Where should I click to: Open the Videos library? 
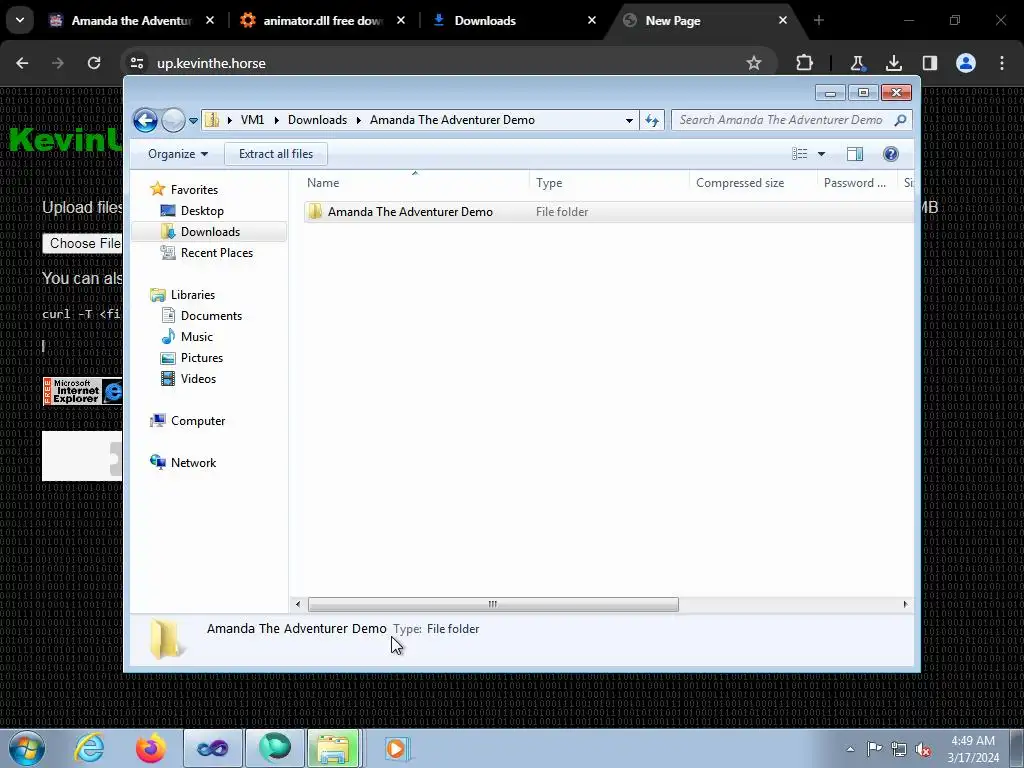[x=198, y=379]
